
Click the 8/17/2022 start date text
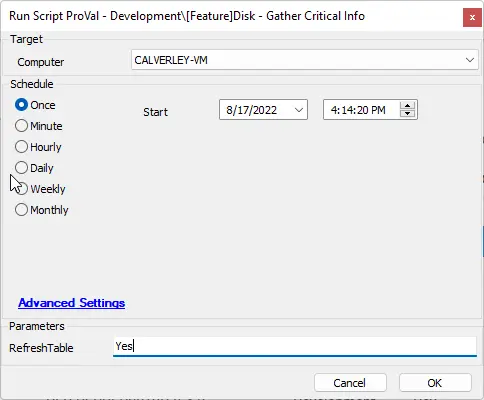(x=252, y=110)
